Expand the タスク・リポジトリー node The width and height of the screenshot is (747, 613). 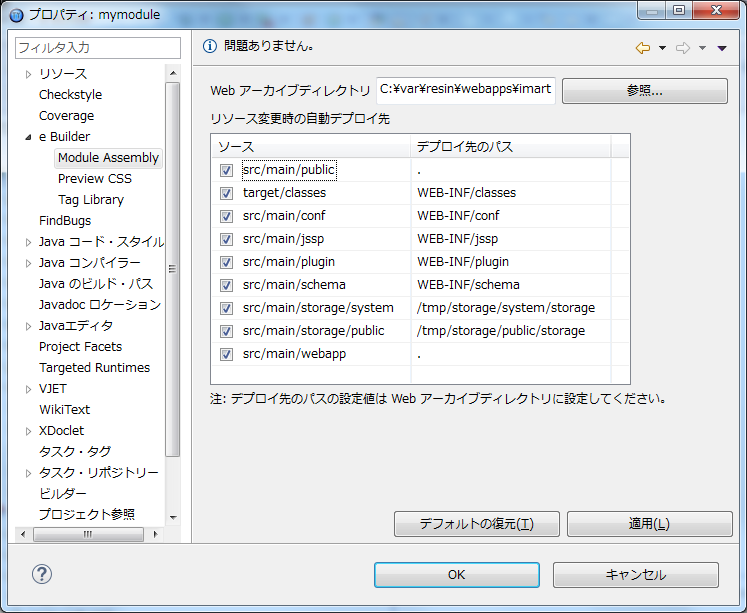coord(28,473)
